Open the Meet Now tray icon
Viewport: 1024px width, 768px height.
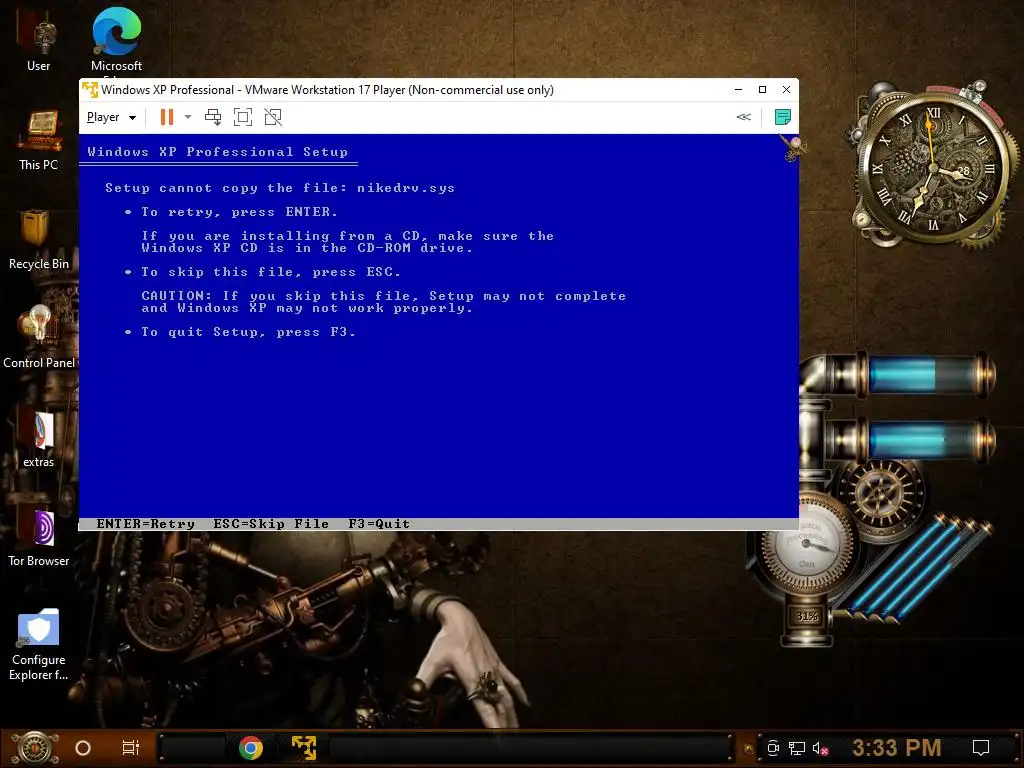tap(773, 748)
